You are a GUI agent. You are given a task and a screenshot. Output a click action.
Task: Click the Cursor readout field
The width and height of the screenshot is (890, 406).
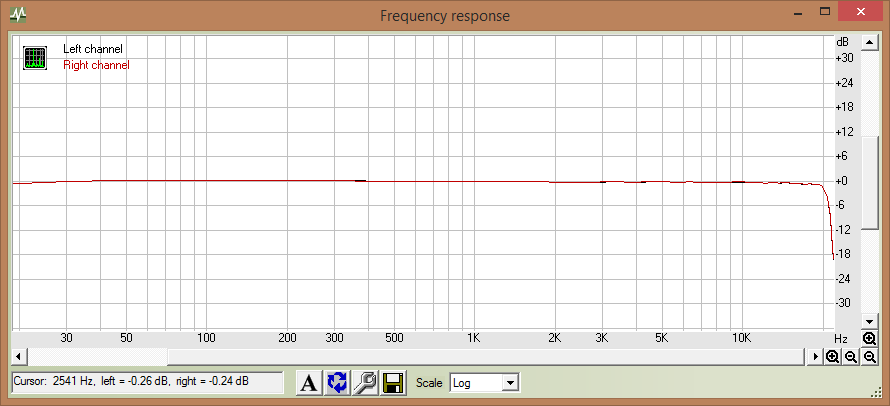point(146,382)
